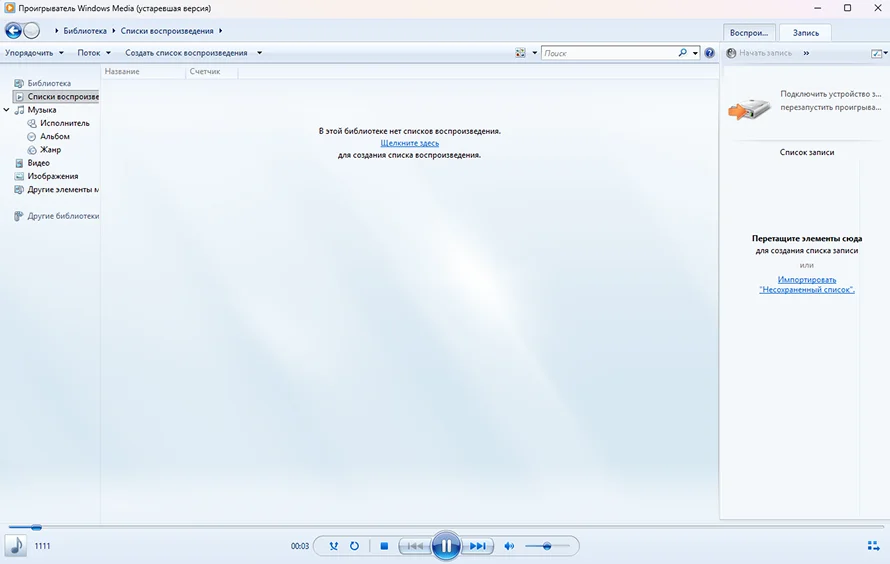Open the Упорядочить dropdown menu
The height and width of the screenshot is (564, 890).
coord(34,53)
